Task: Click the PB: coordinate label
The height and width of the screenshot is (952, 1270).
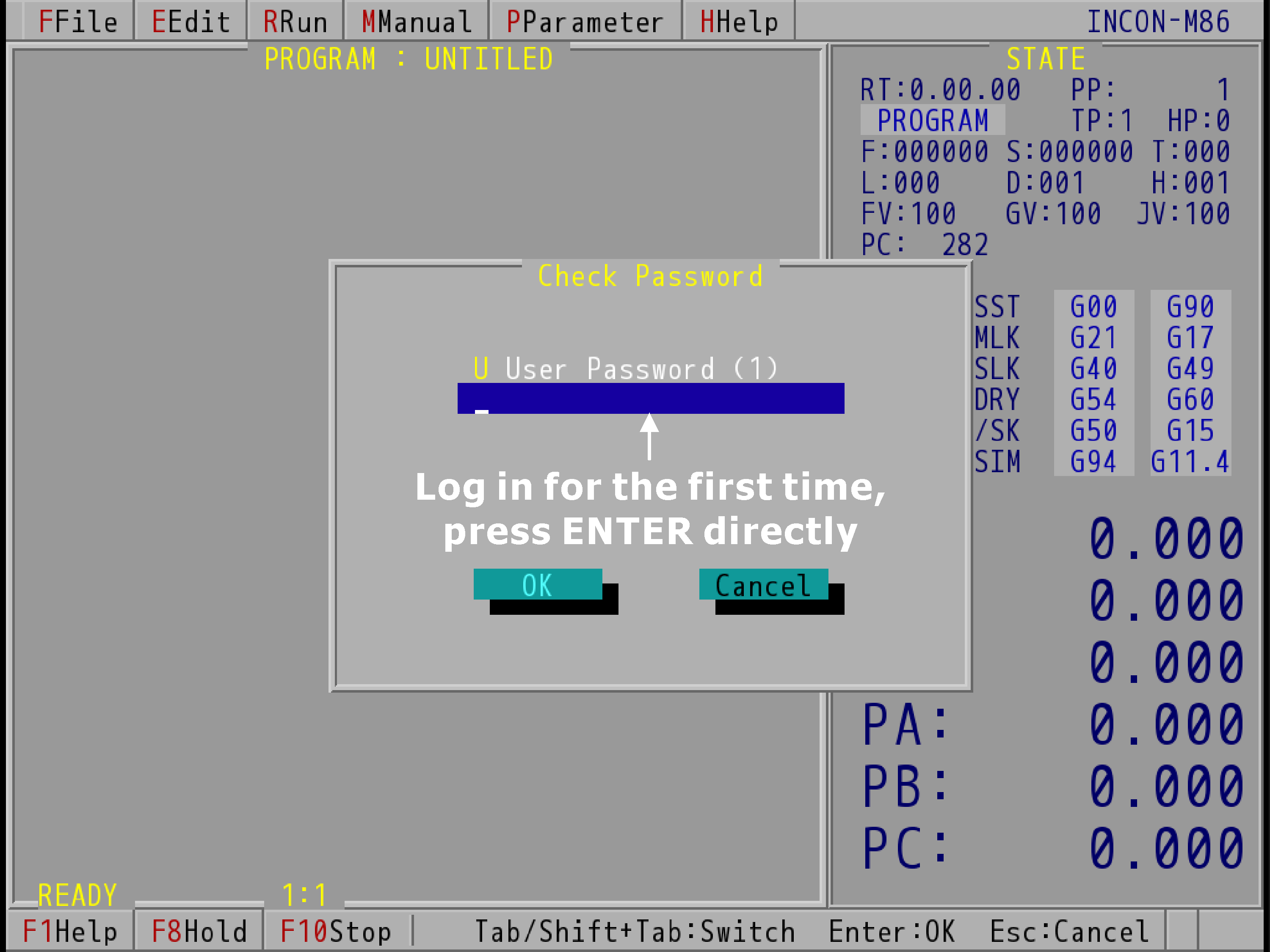Action: (906, 786)
